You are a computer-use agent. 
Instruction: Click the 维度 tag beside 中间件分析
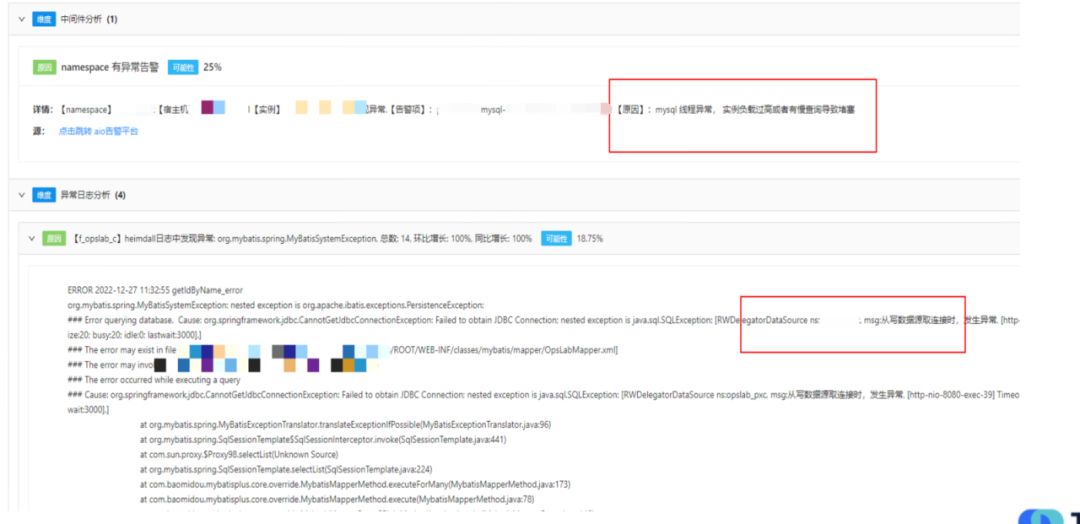pyautogui.click(x=43, y=19)
